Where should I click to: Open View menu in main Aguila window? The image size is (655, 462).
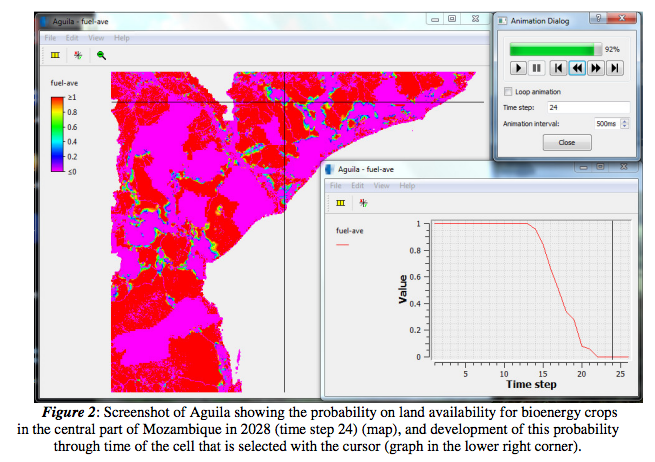coord(96,38)
